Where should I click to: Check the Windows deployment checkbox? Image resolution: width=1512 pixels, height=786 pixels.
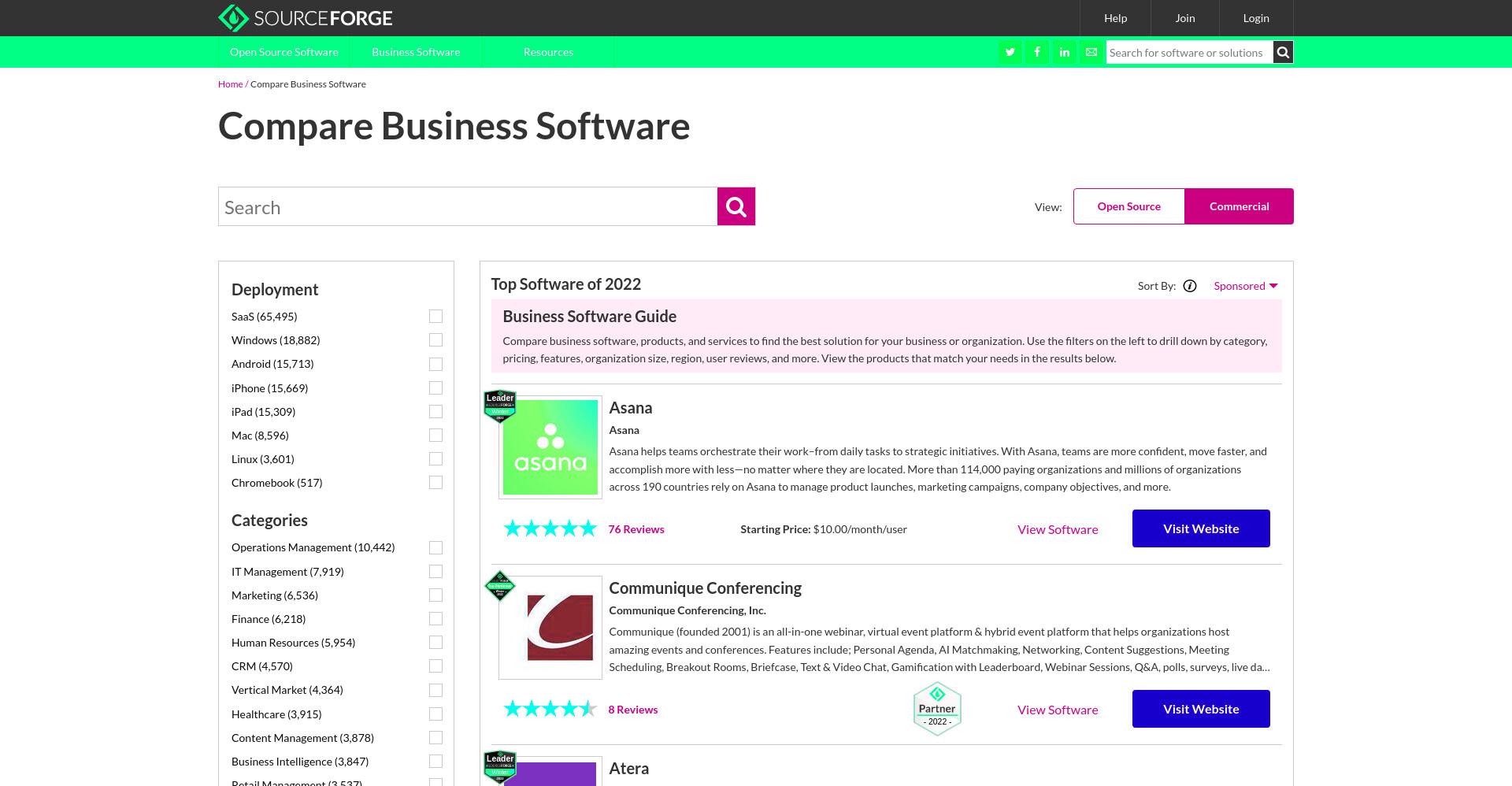(435, 339)
